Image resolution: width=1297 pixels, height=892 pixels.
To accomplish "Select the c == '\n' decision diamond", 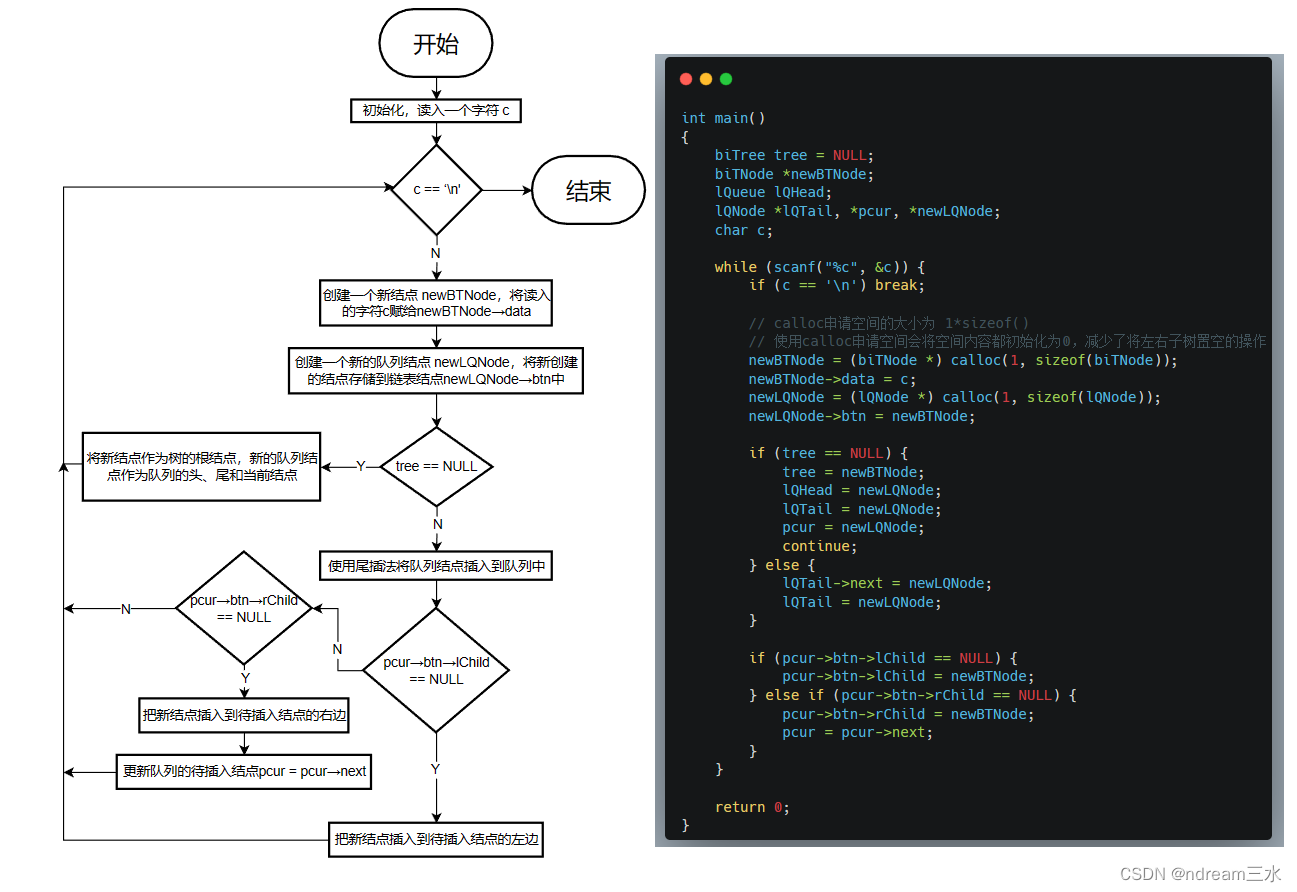I will click(x=436, y=190).
